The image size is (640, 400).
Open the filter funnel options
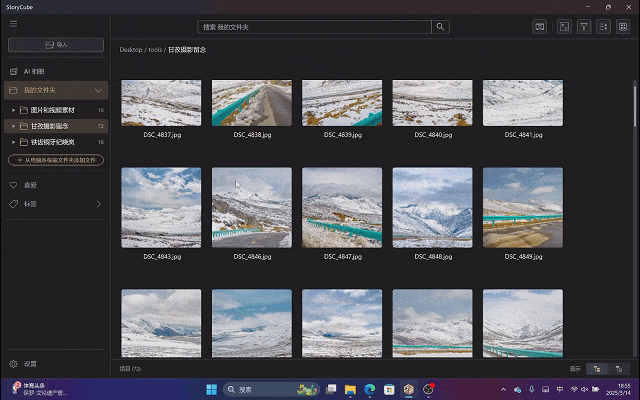point(585,27)
